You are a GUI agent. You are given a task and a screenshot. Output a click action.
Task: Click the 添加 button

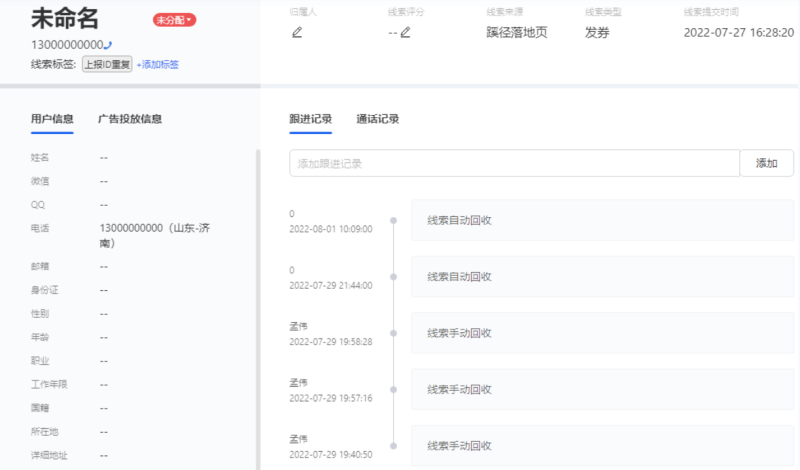pos(766,163)
